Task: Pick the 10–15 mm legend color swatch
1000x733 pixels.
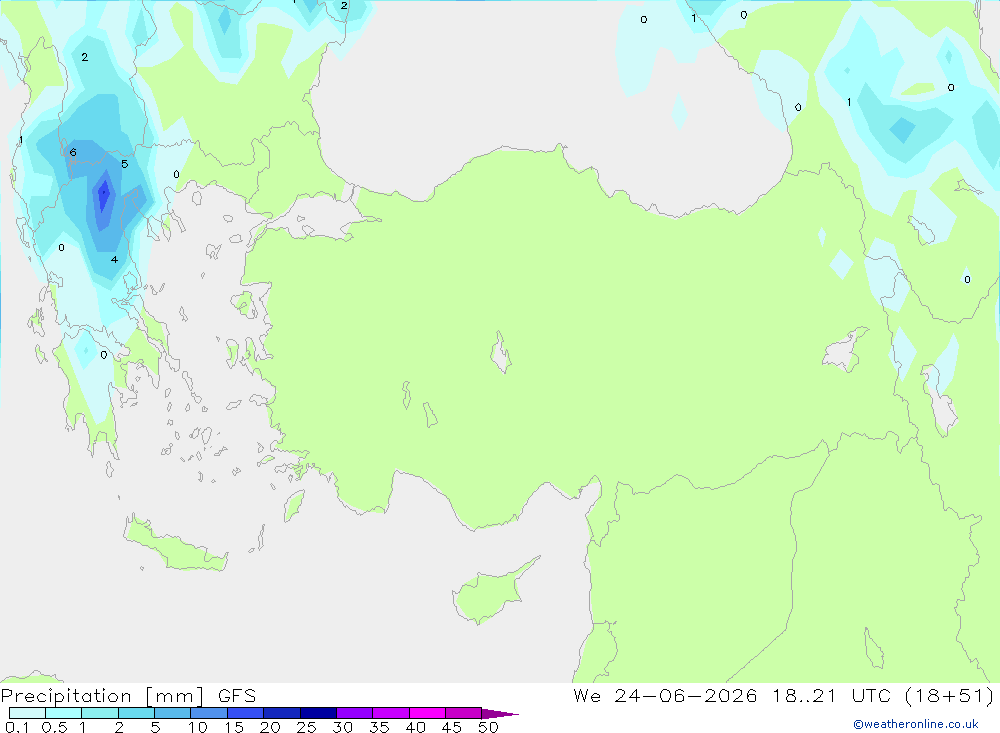Action: [209, 713]
